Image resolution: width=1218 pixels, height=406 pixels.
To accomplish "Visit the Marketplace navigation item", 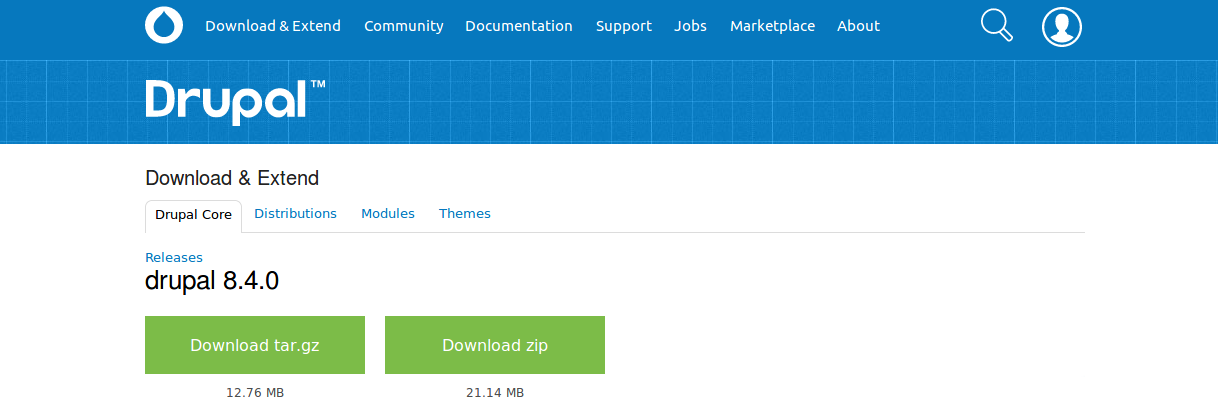I will pos(772,26).
